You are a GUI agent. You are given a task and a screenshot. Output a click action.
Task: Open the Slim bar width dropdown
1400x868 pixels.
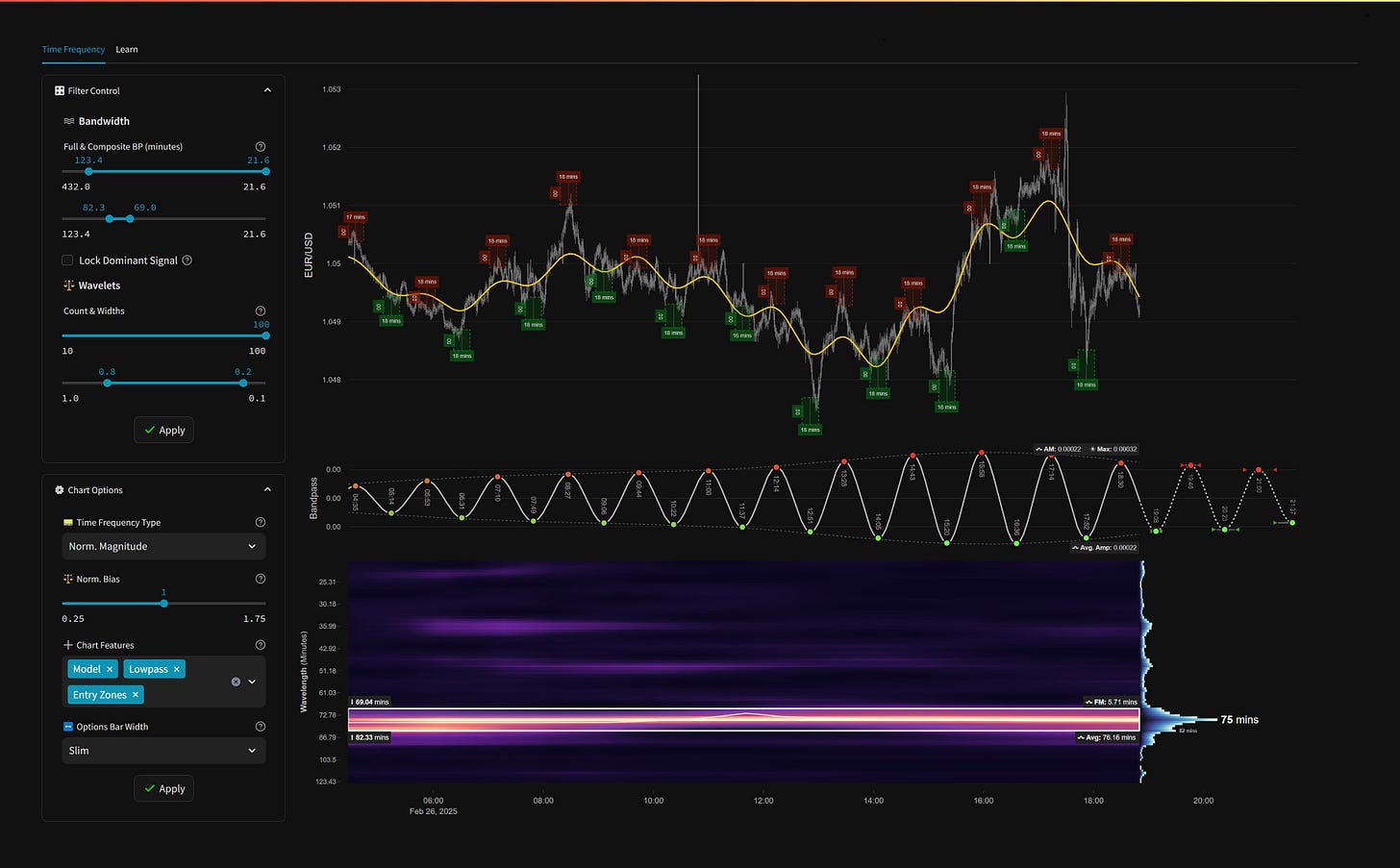pos(163,751)
